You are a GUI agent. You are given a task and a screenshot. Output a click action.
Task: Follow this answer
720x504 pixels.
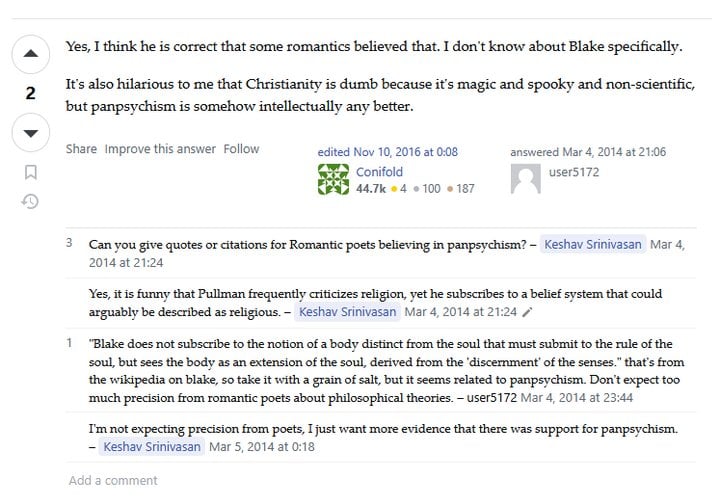(x=242, y=149)
